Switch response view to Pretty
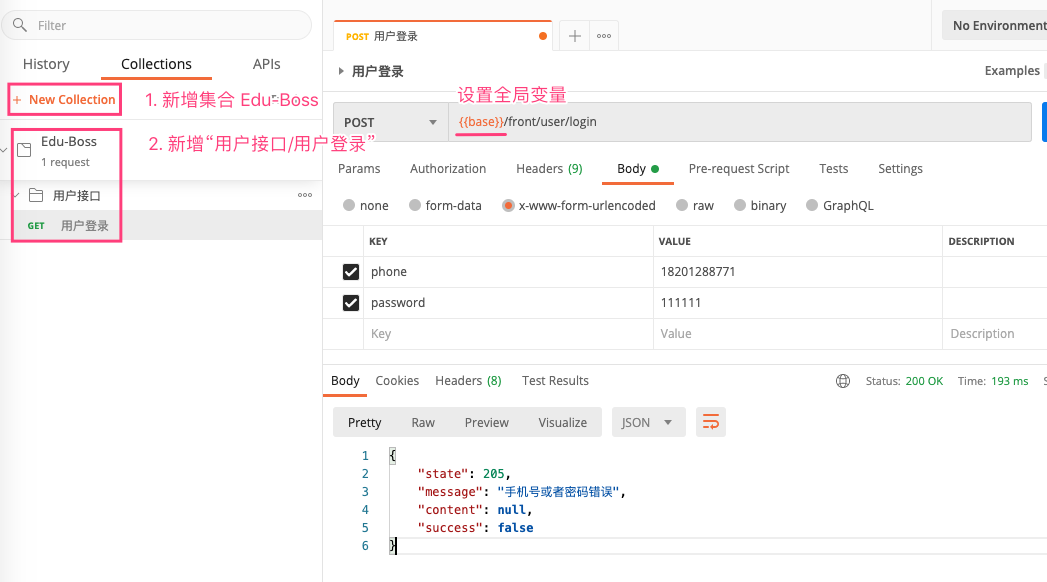Viewport: 1047px width, 582px height. (x=365, y=422)
